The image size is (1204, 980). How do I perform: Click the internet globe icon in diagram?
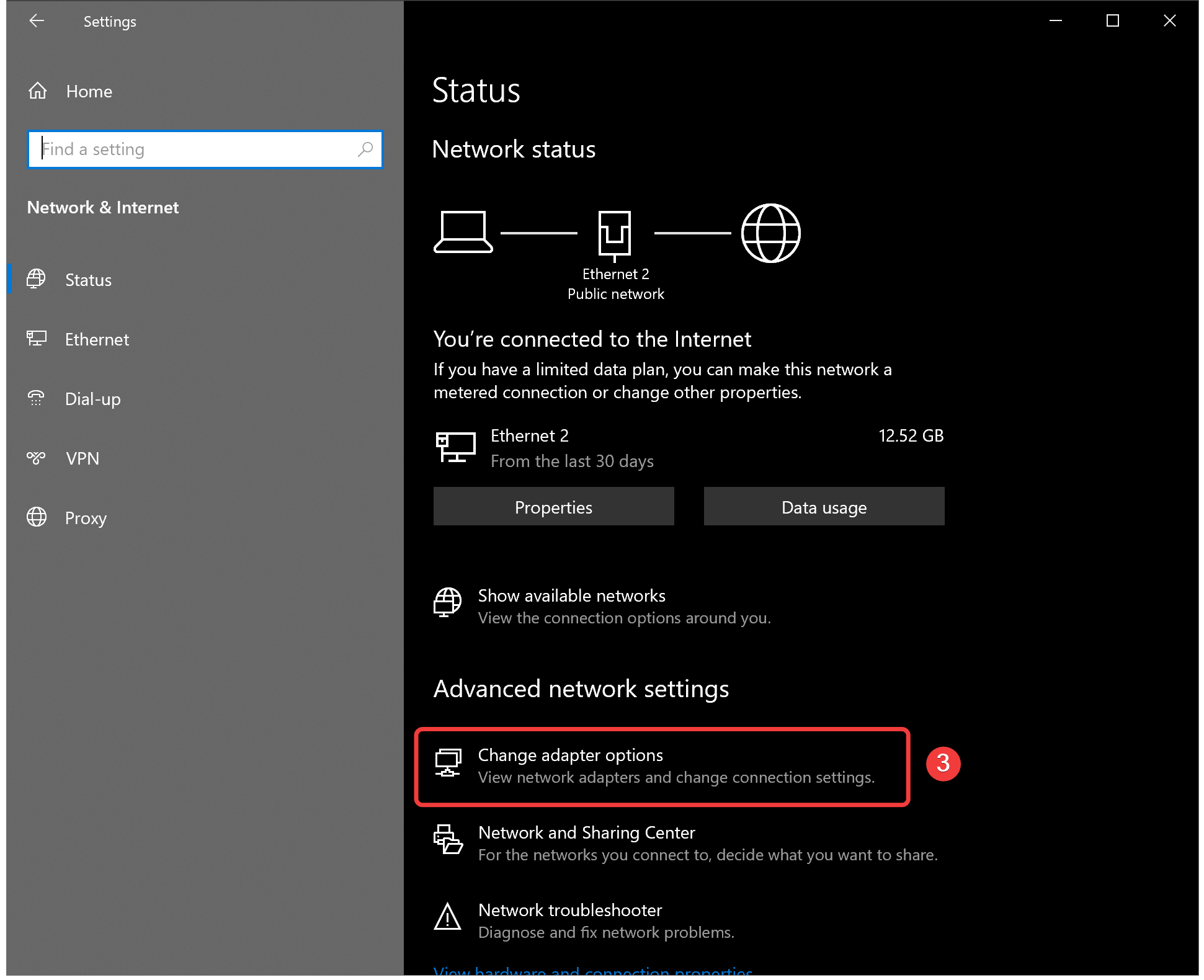pyautogui.click(x=771, y=233)
